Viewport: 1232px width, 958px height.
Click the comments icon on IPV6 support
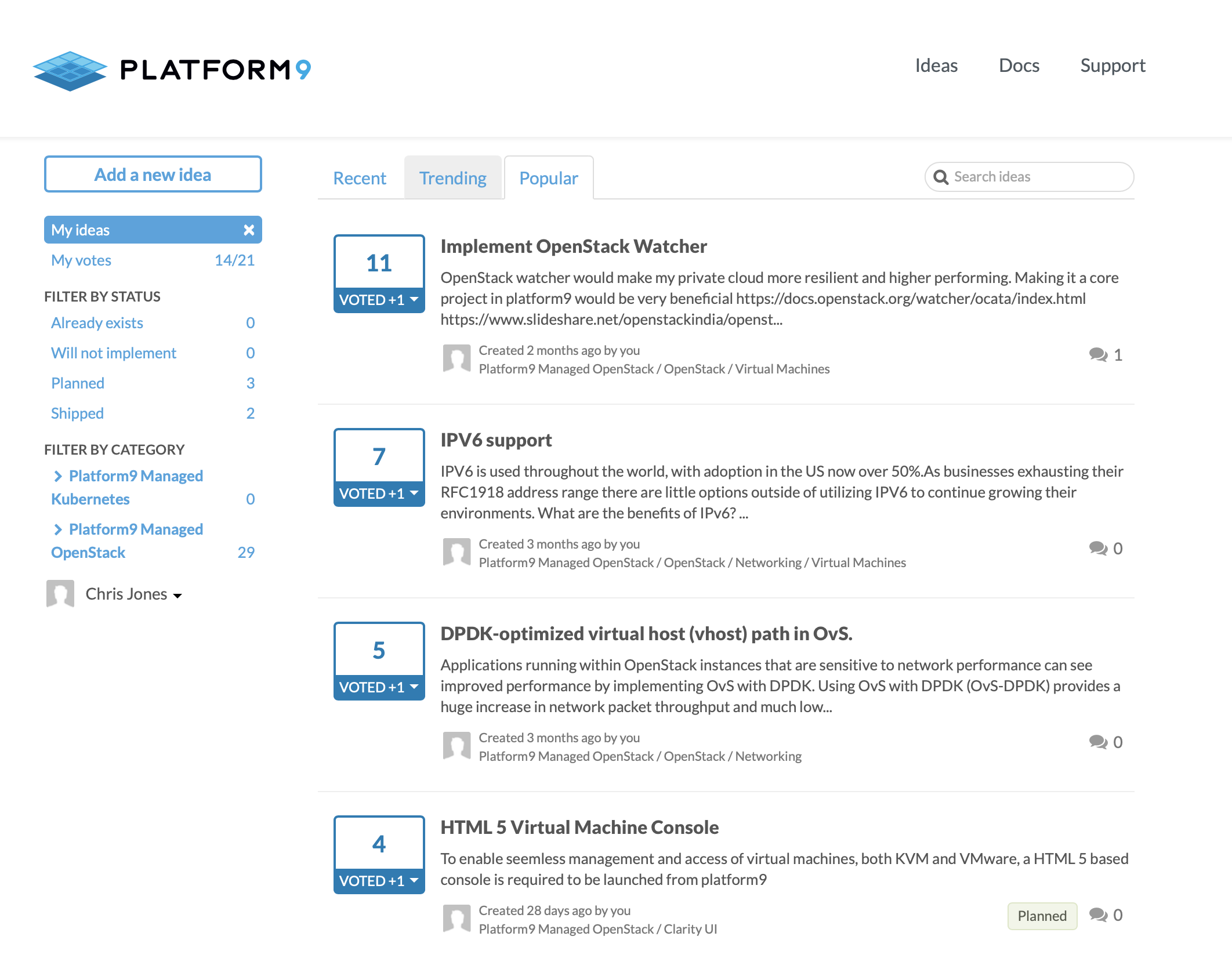coord(1098,548)
